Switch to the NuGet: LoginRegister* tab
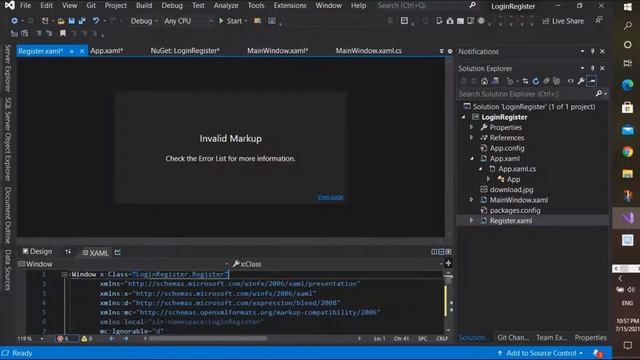The width and height of the screenshot is (640, 360). (185, 51)
